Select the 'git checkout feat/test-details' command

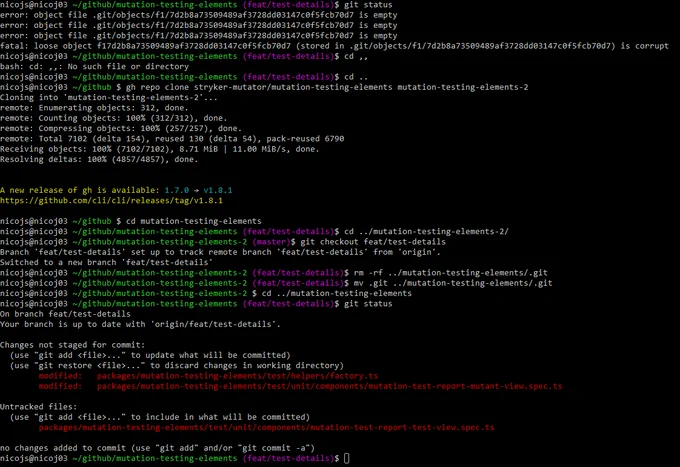(x=373, y=242)
